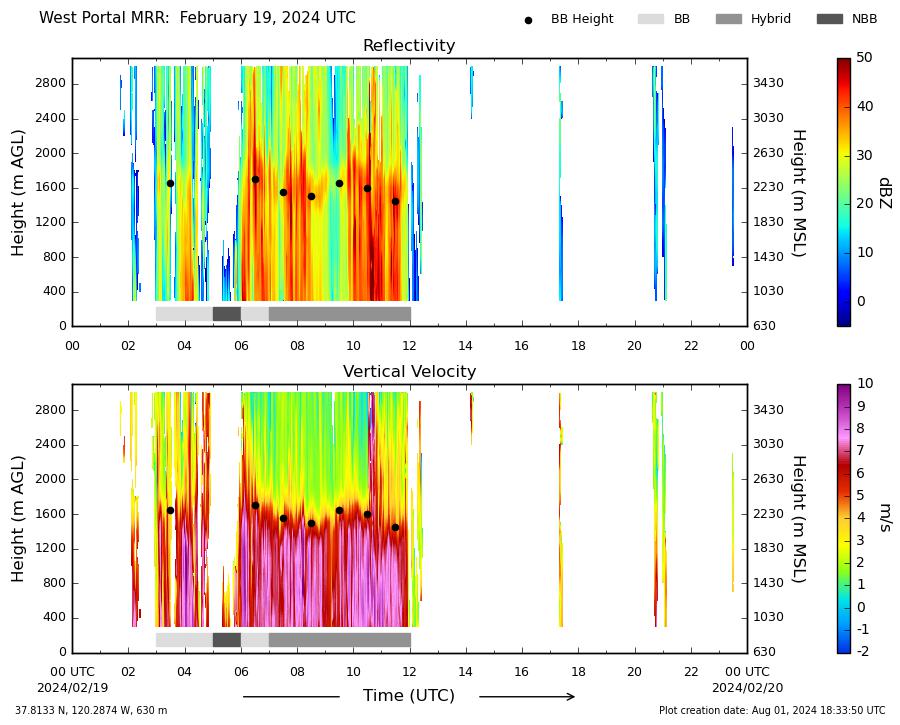
Task: Click the BB height dot near 09:30 in Vertical Velocity
Action: pyautogui.click(x=340, y=510)
